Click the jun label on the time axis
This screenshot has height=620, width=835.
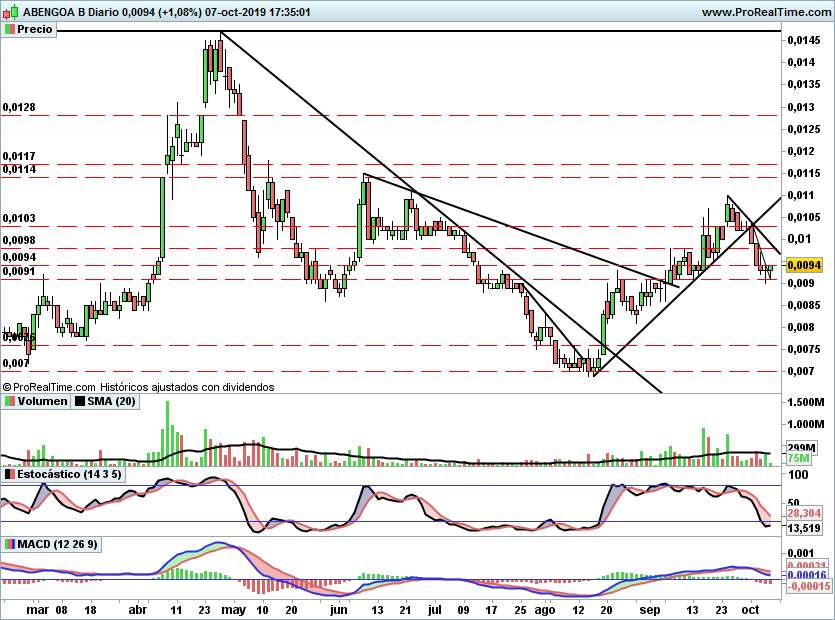[339, 610]
